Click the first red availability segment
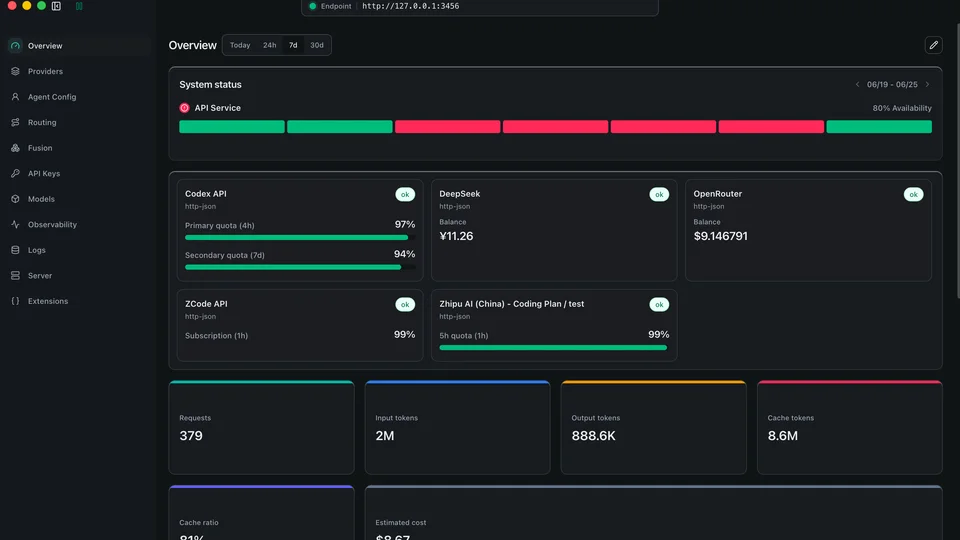Viewport: 960px width, 540px height. click(x=448, y=127)
